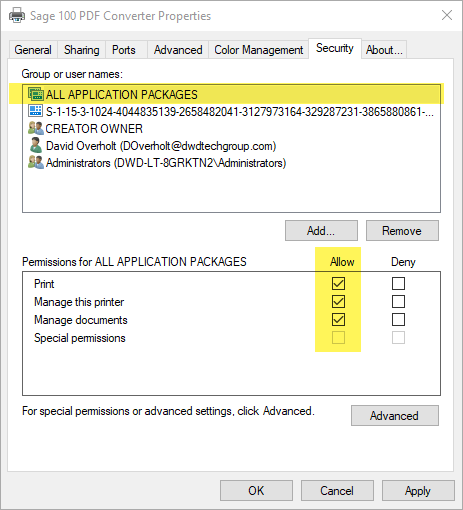Check Deny for Manage this printer

click(x=398, y=302)
